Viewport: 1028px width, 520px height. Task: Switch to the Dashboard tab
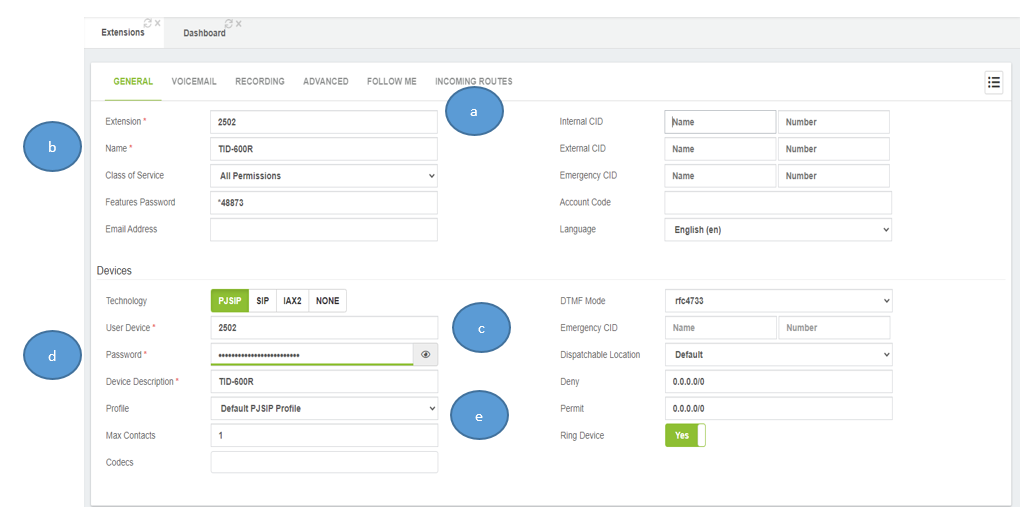tap(204, 33)
